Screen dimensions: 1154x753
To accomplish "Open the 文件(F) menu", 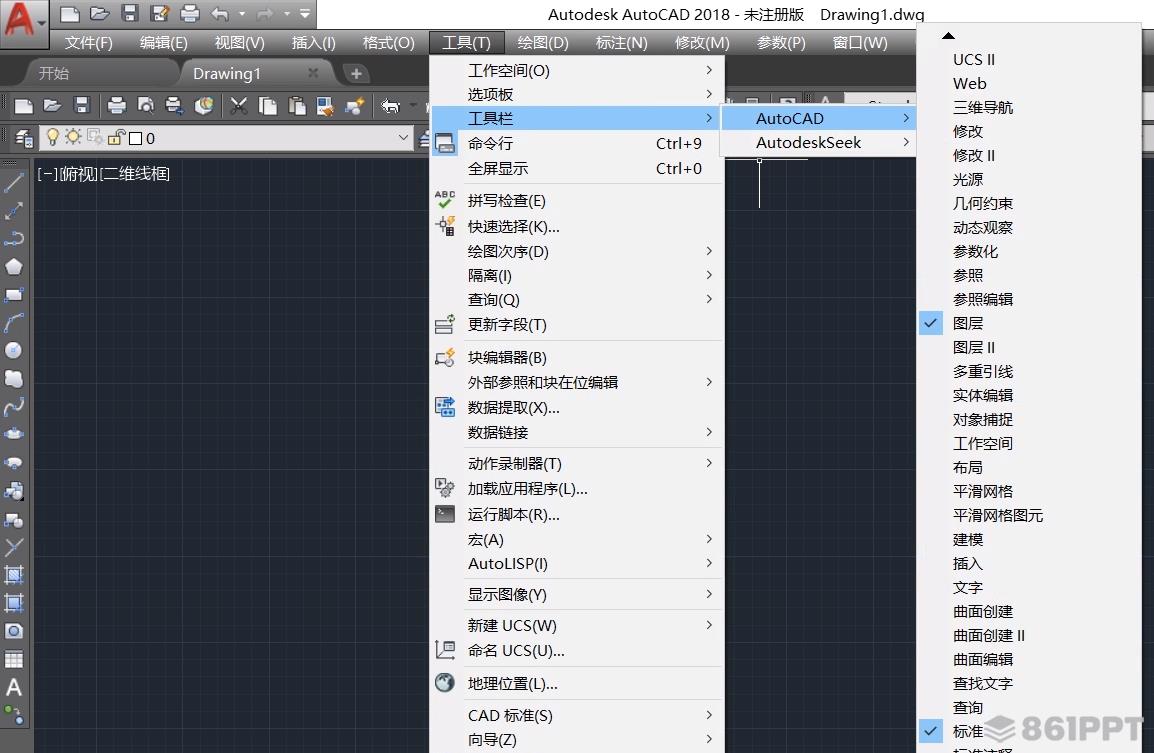I will pos(88,43).
